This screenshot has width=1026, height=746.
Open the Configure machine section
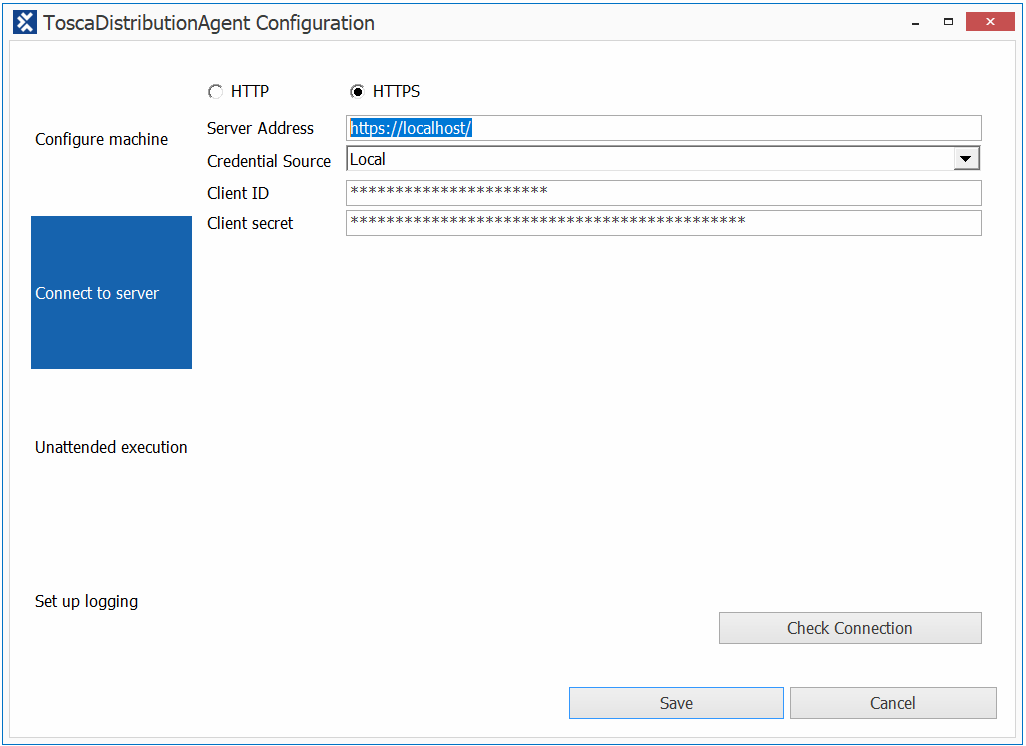click(102, 139)
